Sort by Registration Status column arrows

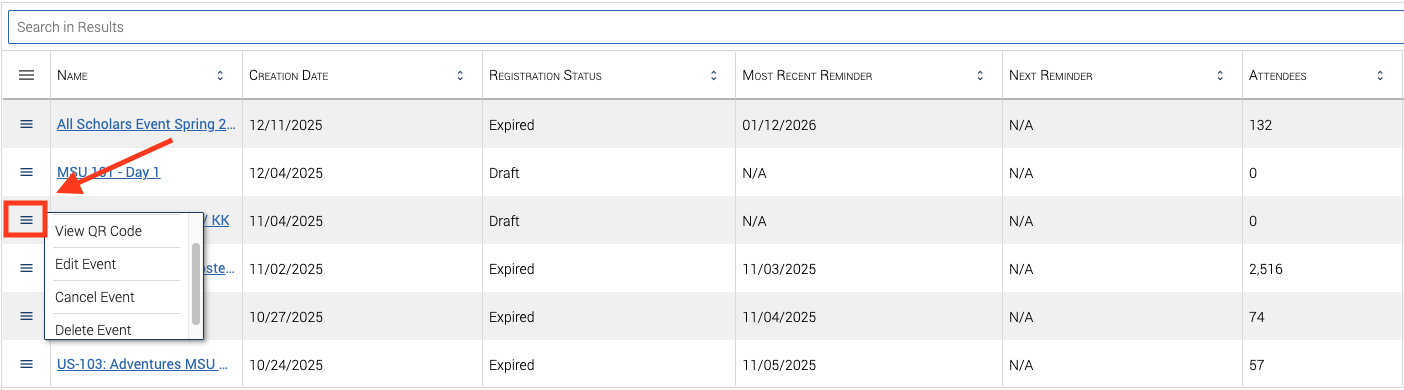(714, 75)
